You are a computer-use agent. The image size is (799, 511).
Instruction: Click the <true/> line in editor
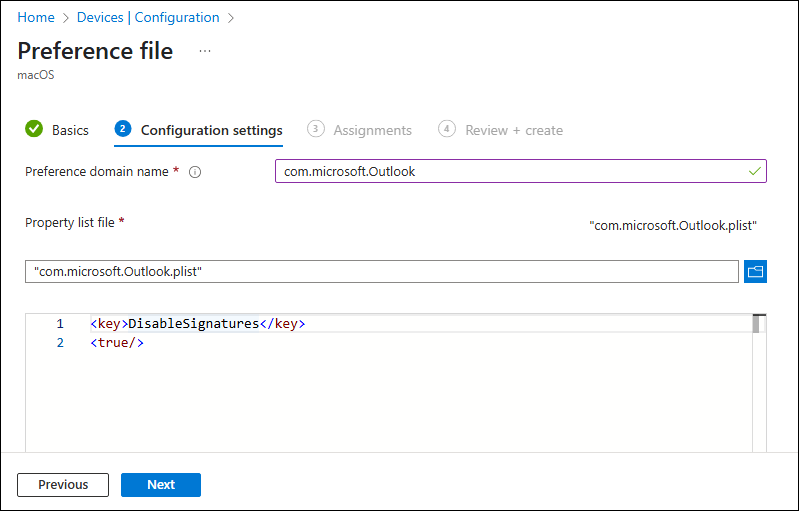(117, 343)
